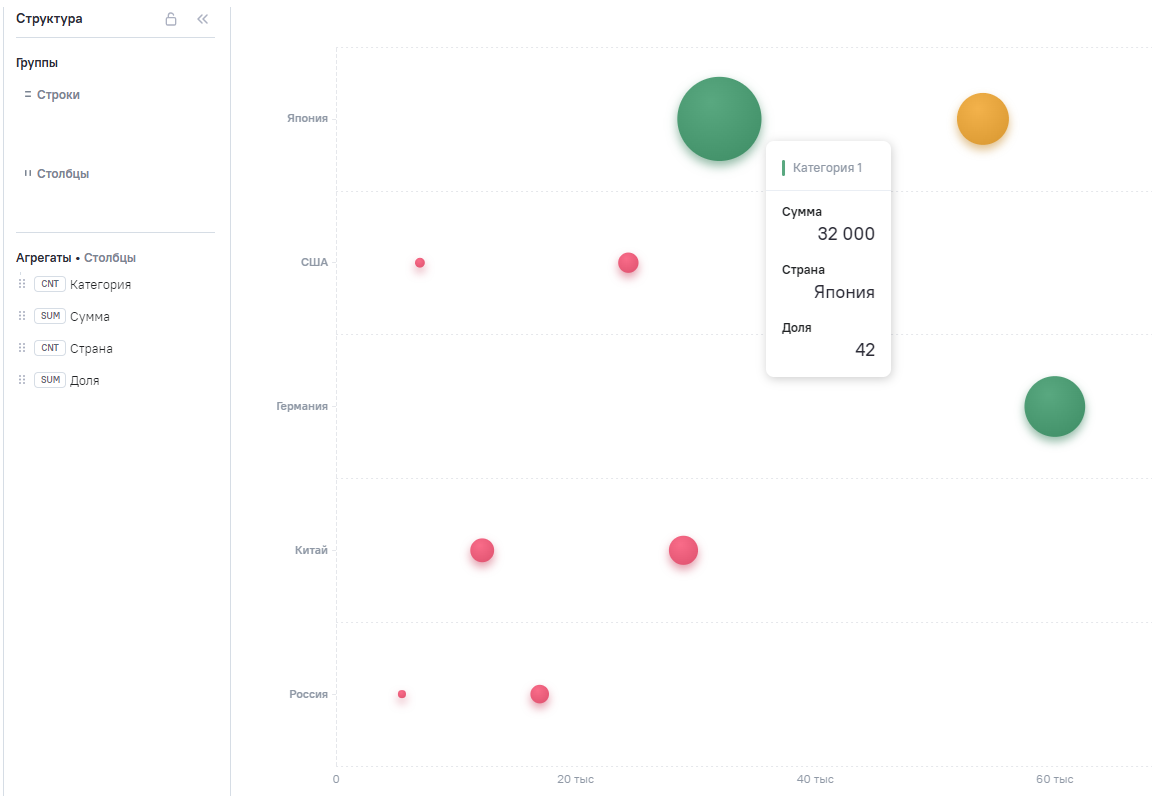Screen dimensions: 1152x796
Task: Toggle the SUM badge on Сумма
Action: [x=50, y=316]
